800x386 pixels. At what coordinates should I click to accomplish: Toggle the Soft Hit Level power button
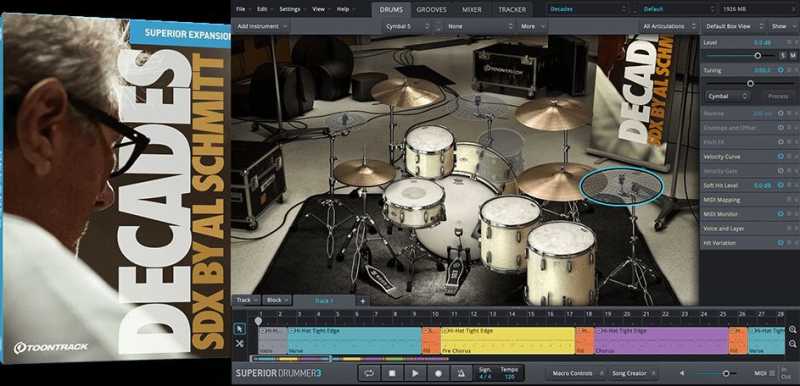coord(781,185)
